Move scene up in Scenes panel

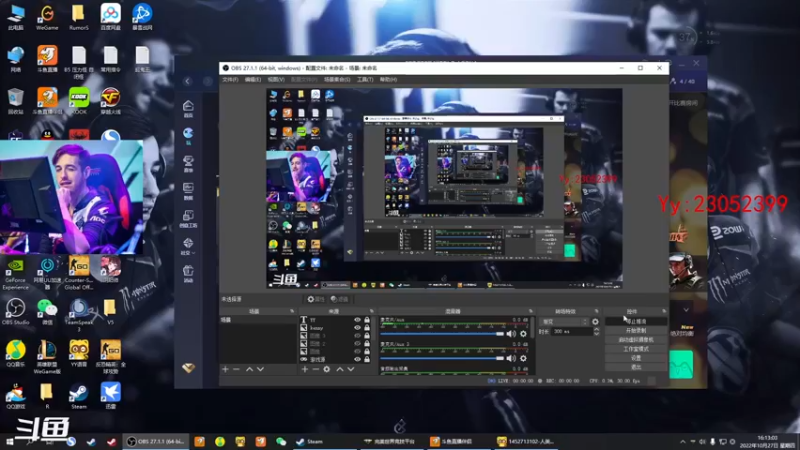click(x=249, y=369)
